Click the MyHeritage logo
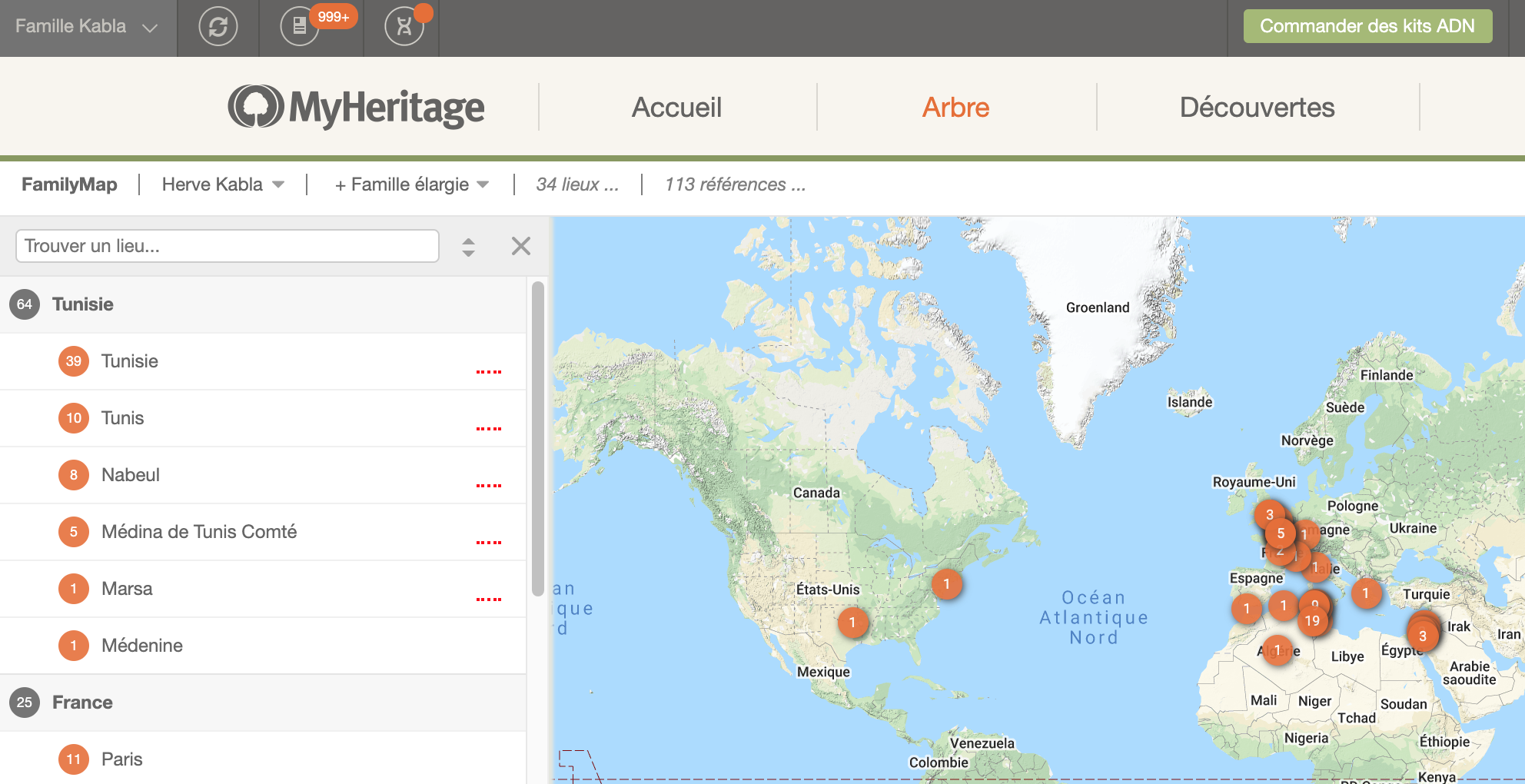The image size is (1525, 784). [356, 107]
